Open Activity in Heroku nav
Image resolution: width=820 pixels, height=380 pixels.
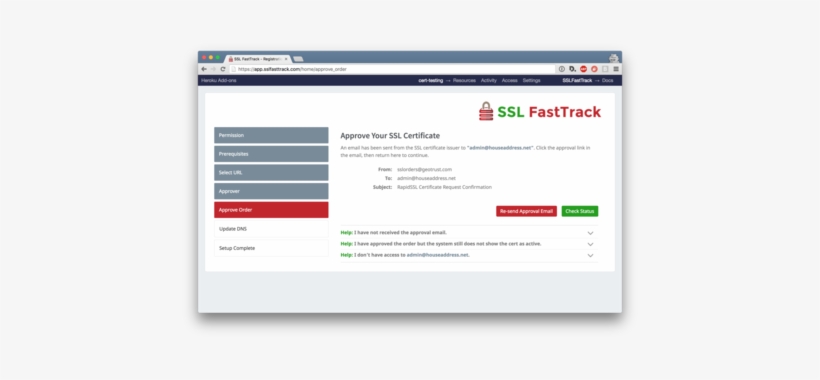(488, 80)
